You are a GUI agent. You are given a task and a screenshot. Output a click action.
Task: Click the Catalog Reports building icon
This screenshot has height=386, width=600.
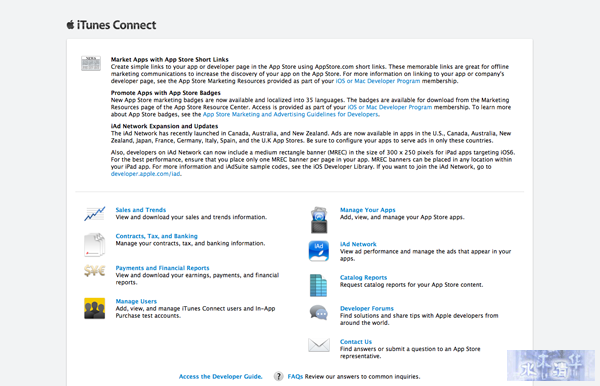[x=318, y=285]
